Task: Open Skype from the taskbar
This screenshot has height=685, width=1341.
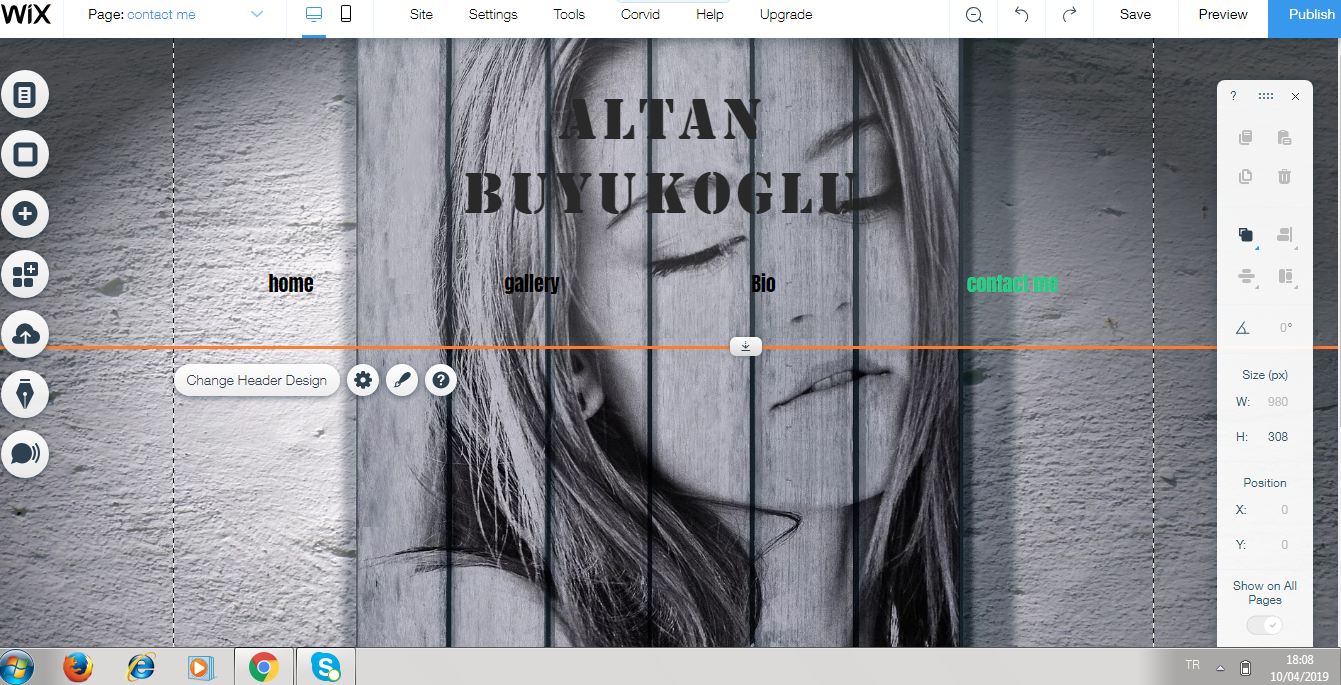Action: pyautogui.click(x=326, y=666)
